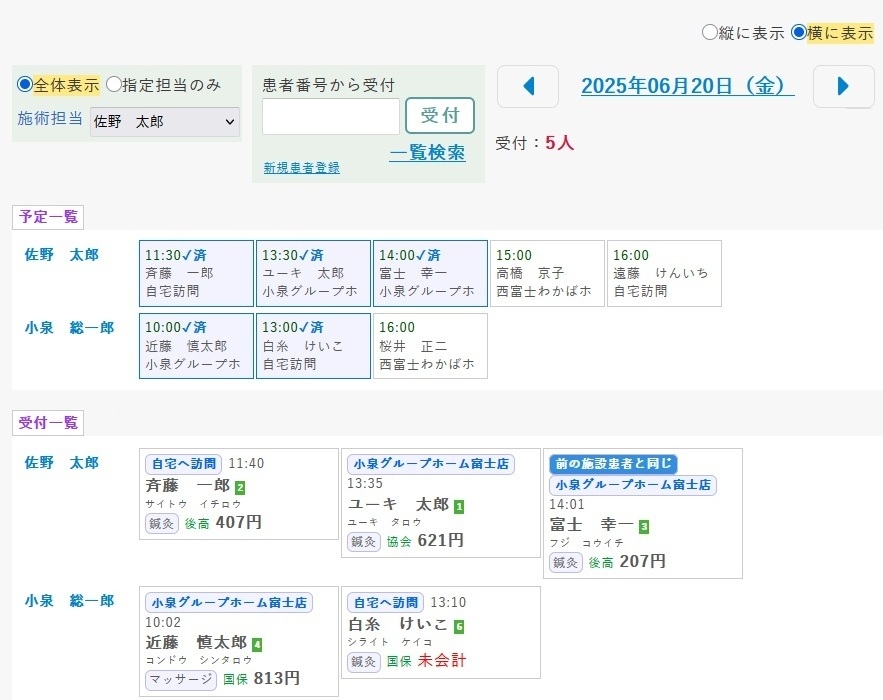Click the 受付 reception button
The height and width of the screenshot is (700, 883).
[x=440, y=115]
